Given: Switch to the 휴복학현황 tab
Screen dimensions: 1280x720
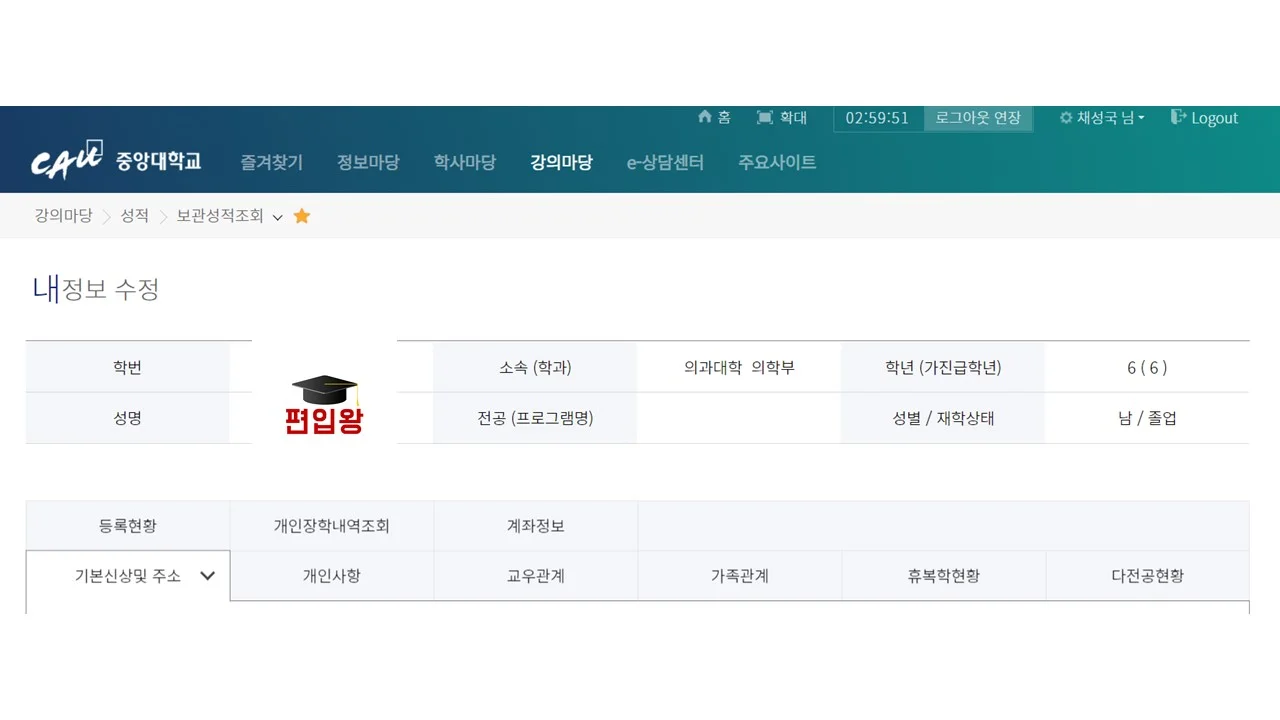Looking at the screenshot, I should tap(944, 576).
